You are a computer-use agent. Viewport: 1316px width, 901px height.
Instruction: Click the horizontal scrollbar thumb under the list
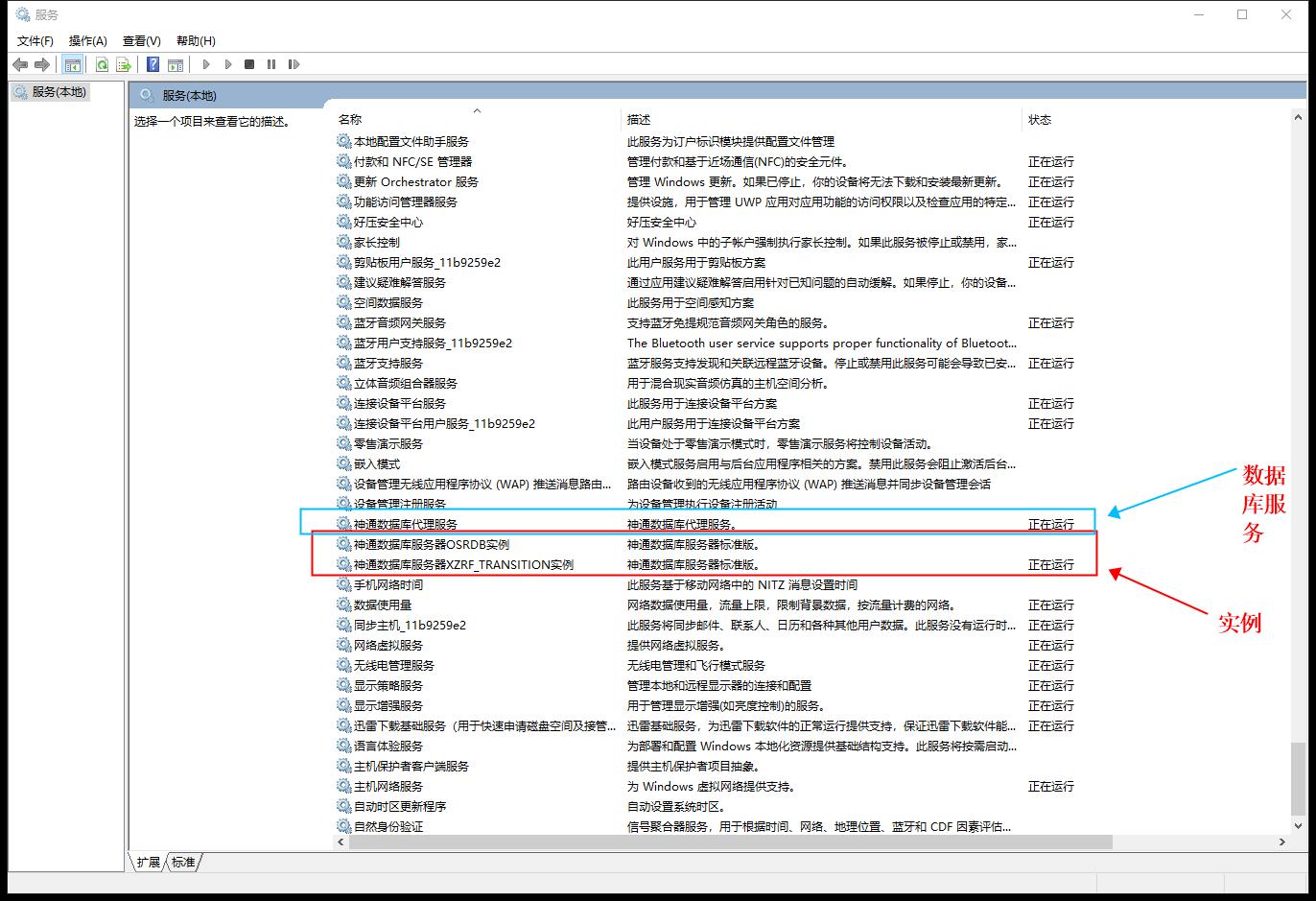[730, 842]
